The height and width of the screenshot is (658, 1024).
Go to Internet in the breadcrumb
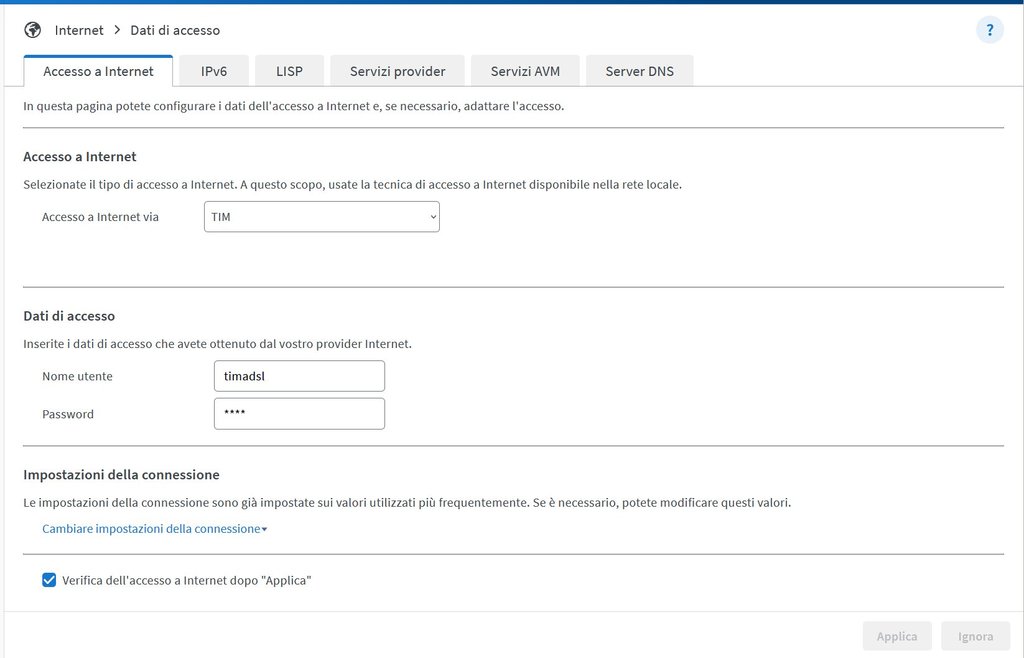point(79,30)
